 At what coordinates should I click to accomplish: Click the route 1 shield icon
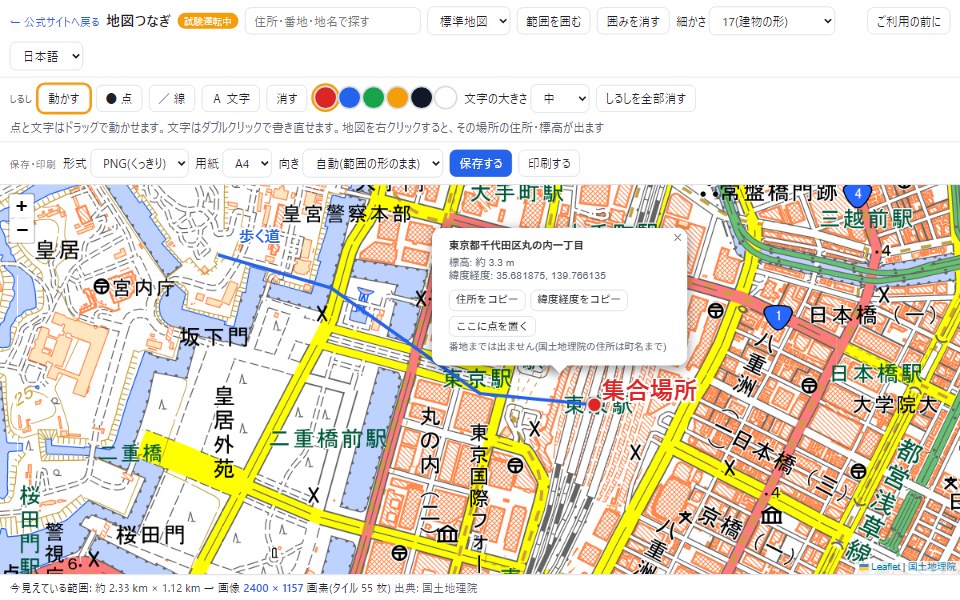[x=778, y=317]
